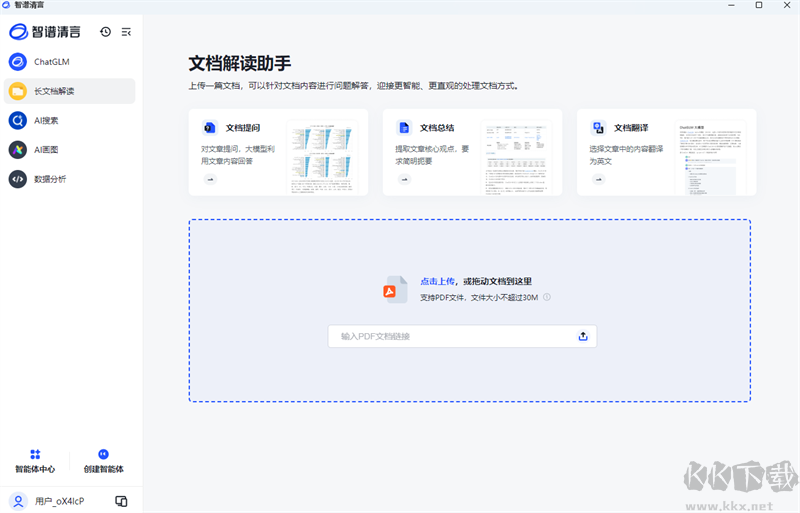The height and width of the screenshot is (513, 800).
Task: Click the 文档总结 document icon
Action: 404,128
